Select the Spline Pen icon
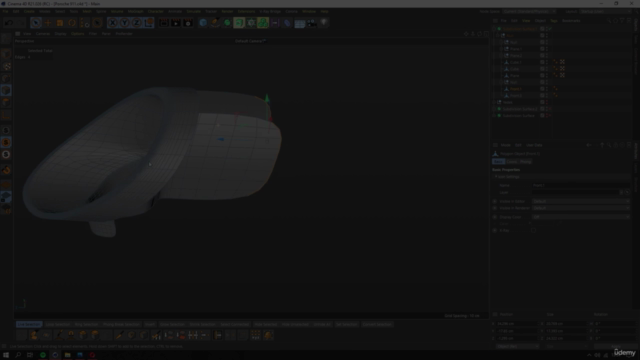The height and width of the screenshot is (360, 640). 215,23
